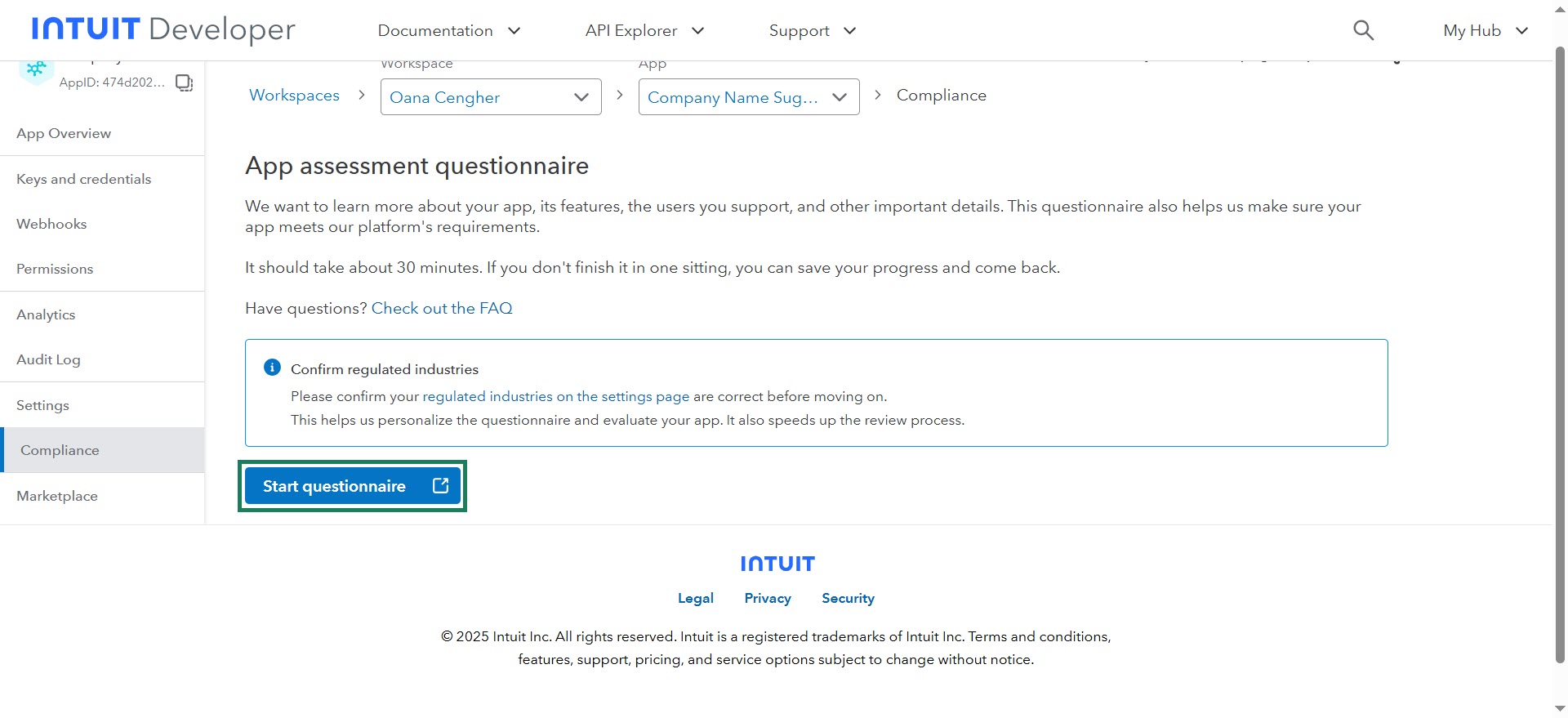The height and width of the screenshot is (718, 1568).
Task: Click the Intuit Developer logo
Action: coord(163,30)
